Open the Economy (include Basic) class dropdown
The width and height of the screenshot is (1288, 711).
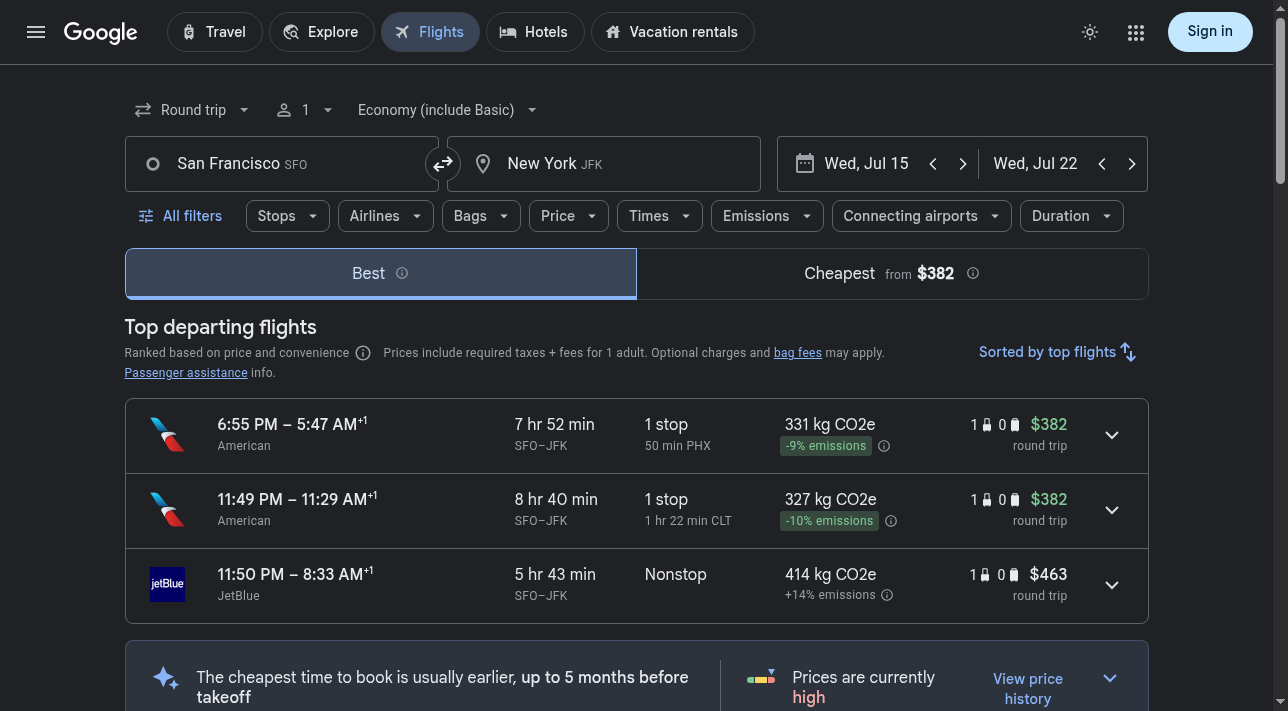click(447, 110)
